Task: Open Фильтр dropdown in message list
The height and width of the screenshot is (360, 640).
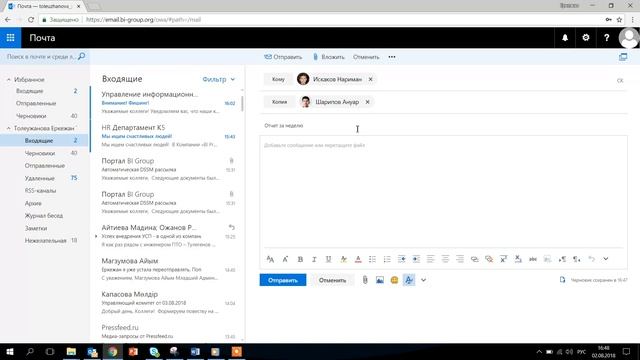Action: click(219, 79)
